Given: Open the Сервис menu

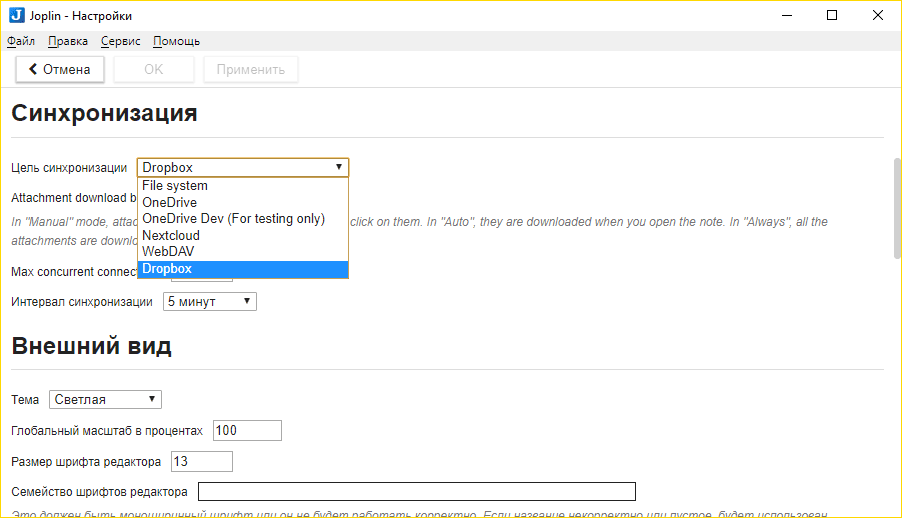Looking at the screenshot, I should [121, 41].
